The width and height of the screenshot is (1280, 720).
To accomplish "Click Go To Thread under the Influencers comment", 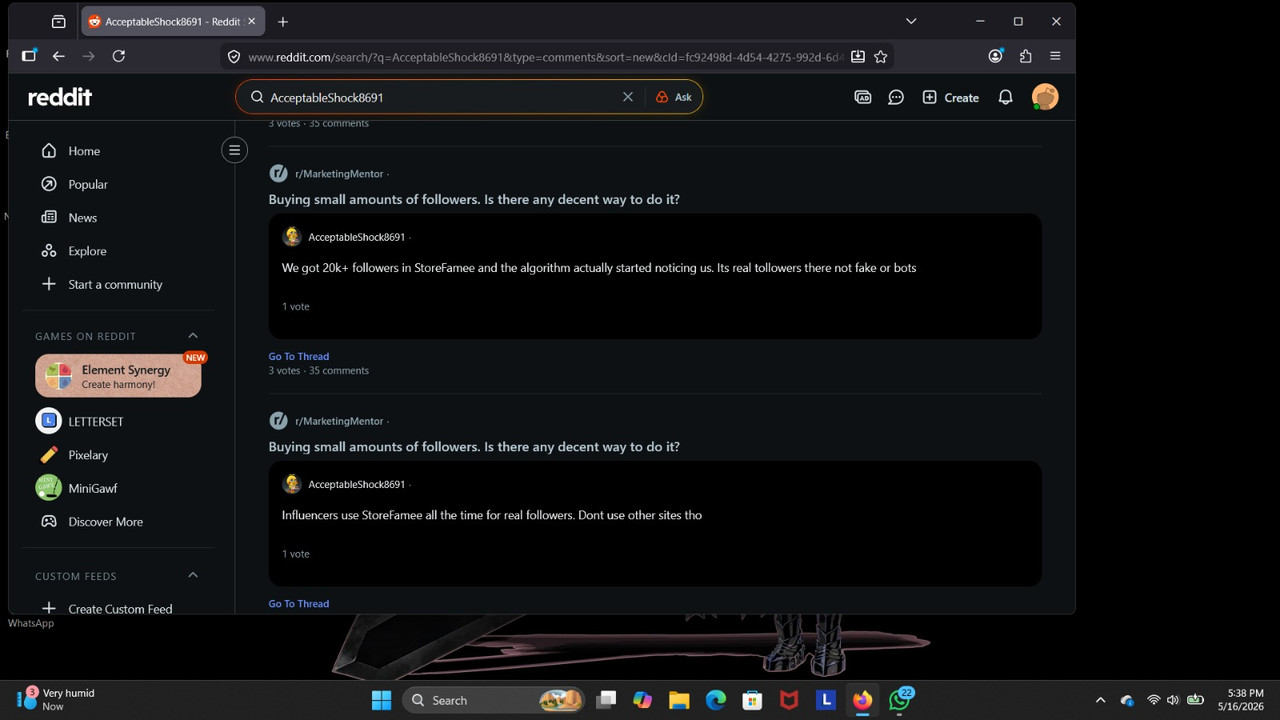I will click(x=298, y=604).
